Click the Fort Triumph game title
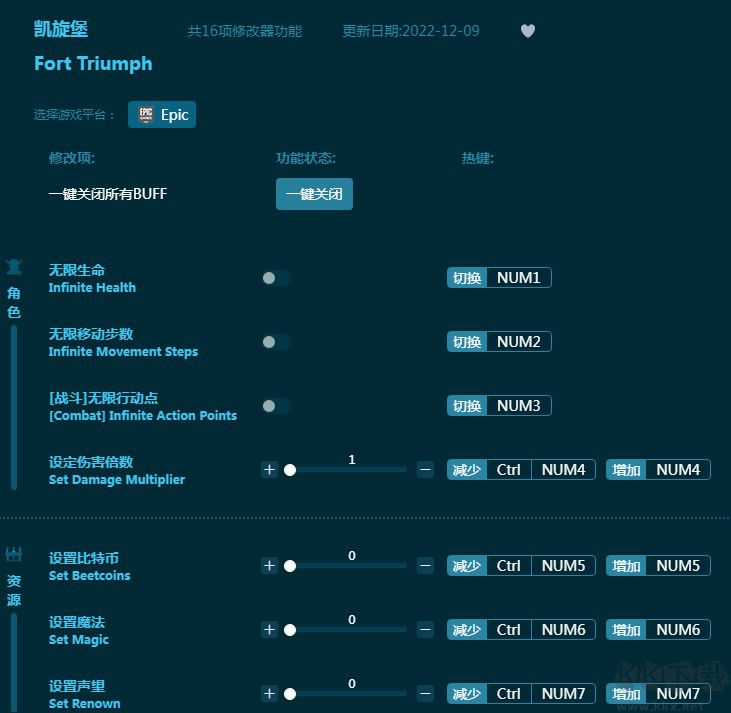The image size is (731, 713). 93,63
